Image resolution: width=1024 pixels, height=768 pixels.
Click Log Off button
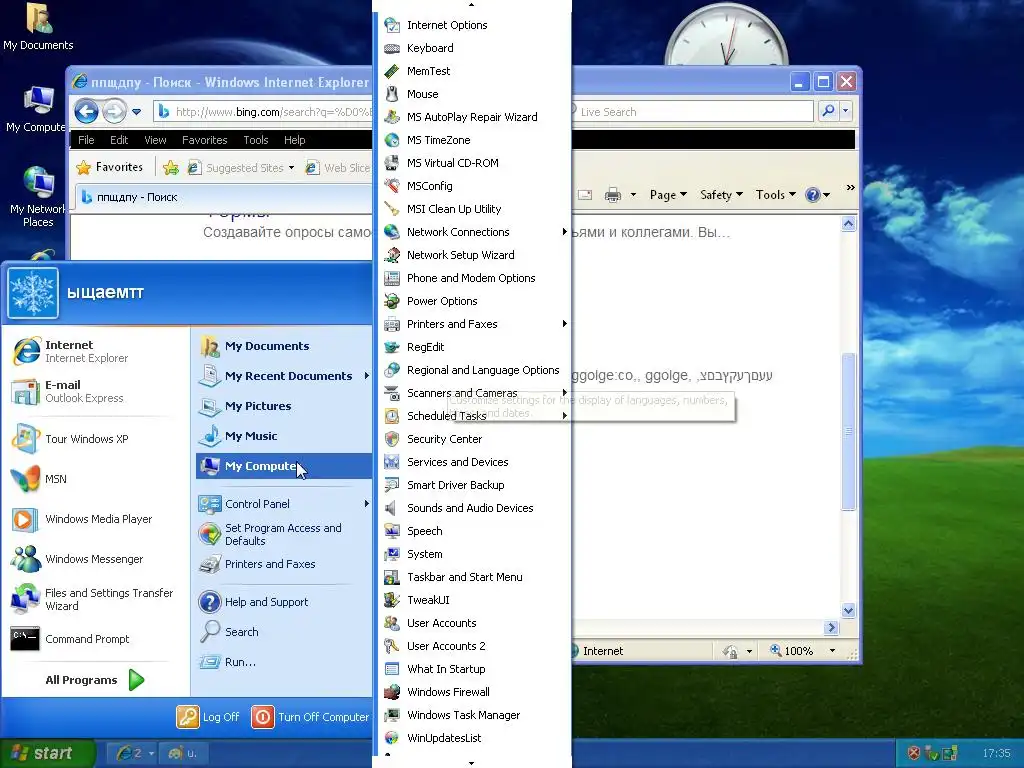pos(208,716)
